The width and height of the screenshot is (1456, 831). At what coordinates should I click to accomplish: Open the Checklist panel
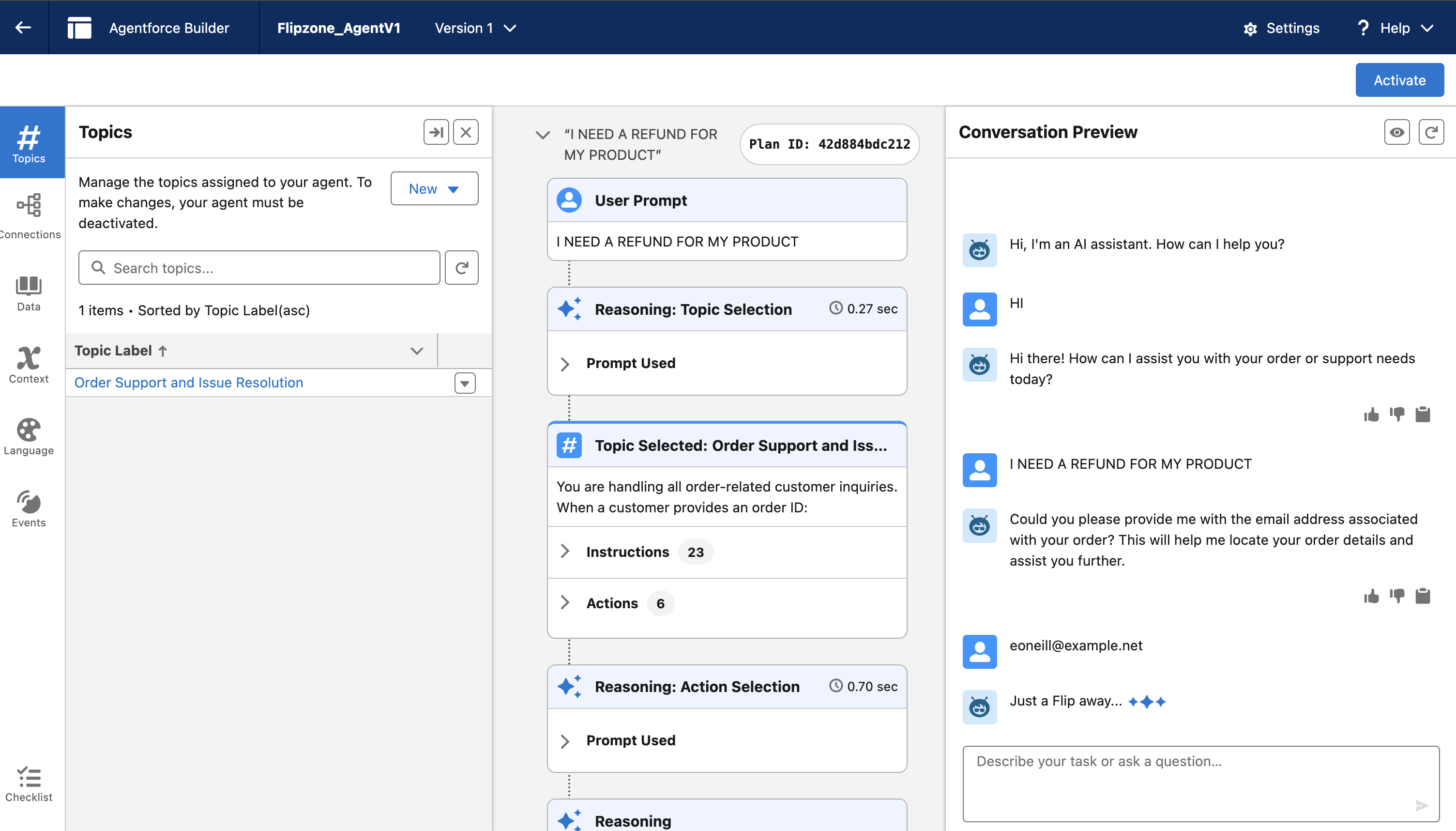(x=29, y=784)
